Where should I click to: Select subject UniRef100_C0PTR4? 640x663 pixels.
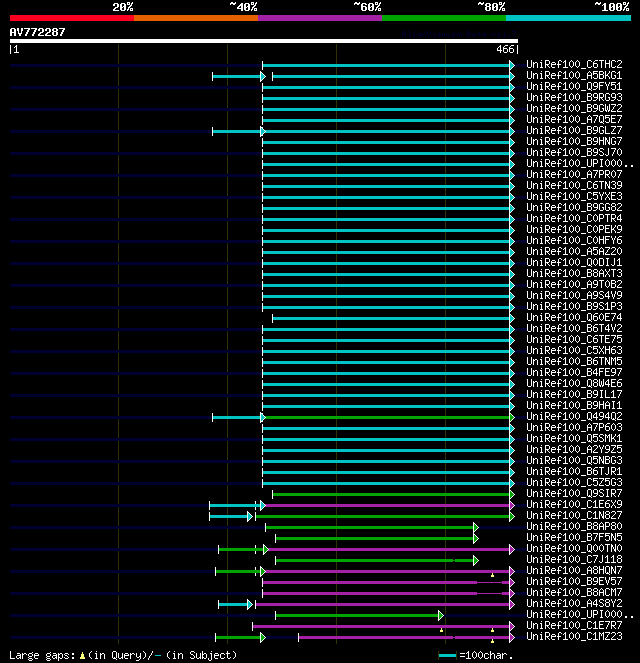pyautogui.click(x=574, y=218)
